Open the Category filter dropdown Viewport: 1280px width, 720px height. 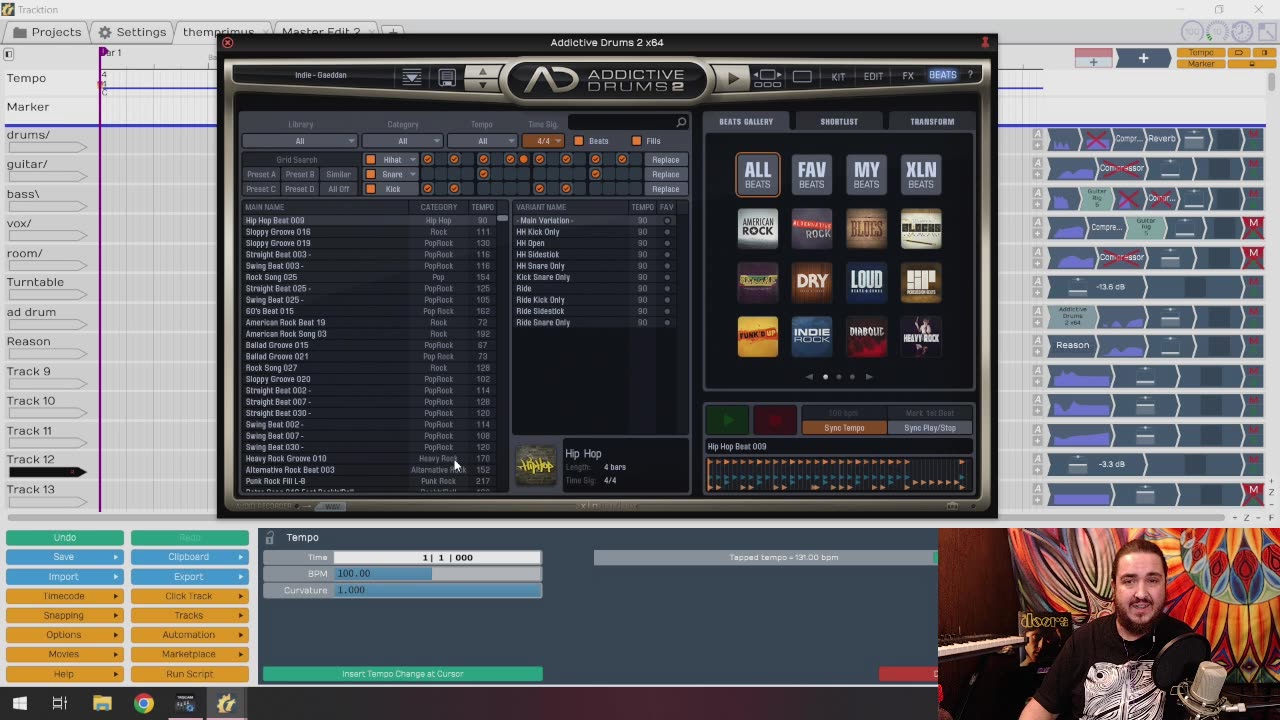pyautogui.click(x=403, y=141)
